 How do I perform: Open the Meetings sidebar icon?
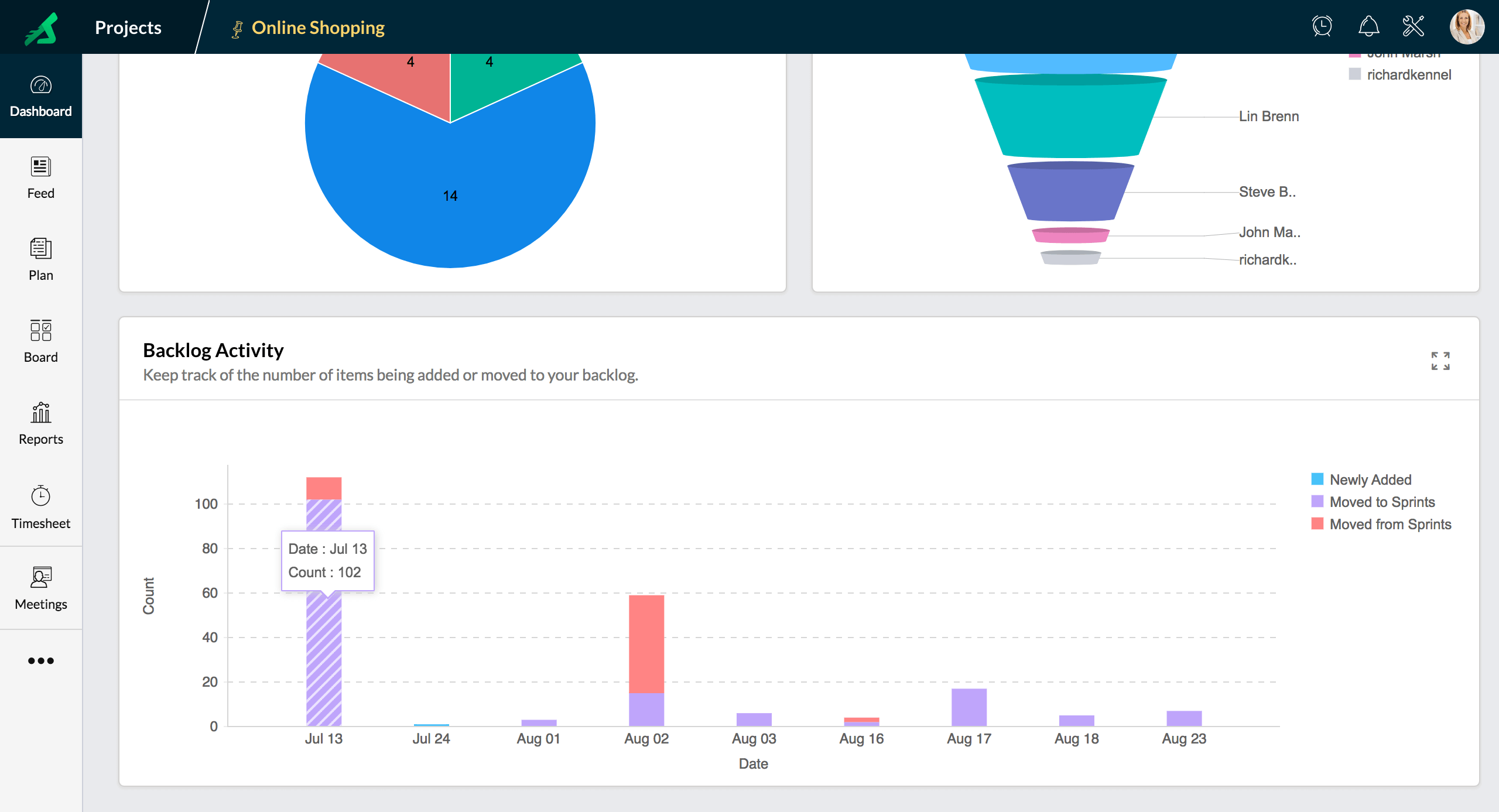pyautogui.click(x=40, y=577)
